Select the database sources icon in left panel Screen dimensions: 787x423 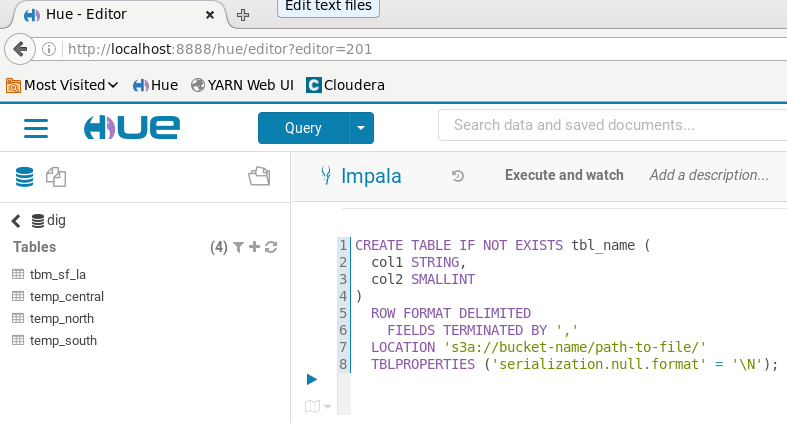click(24, 177)
